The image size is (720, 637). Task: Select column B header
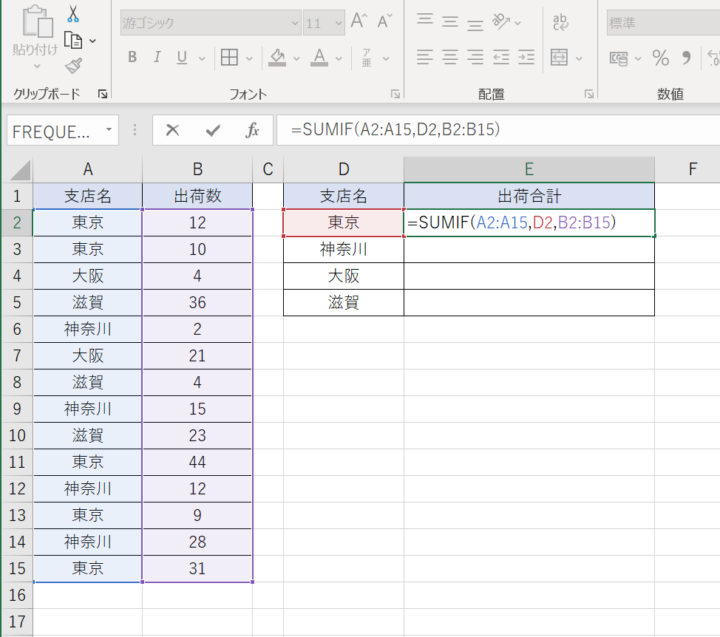pos(197,169)
